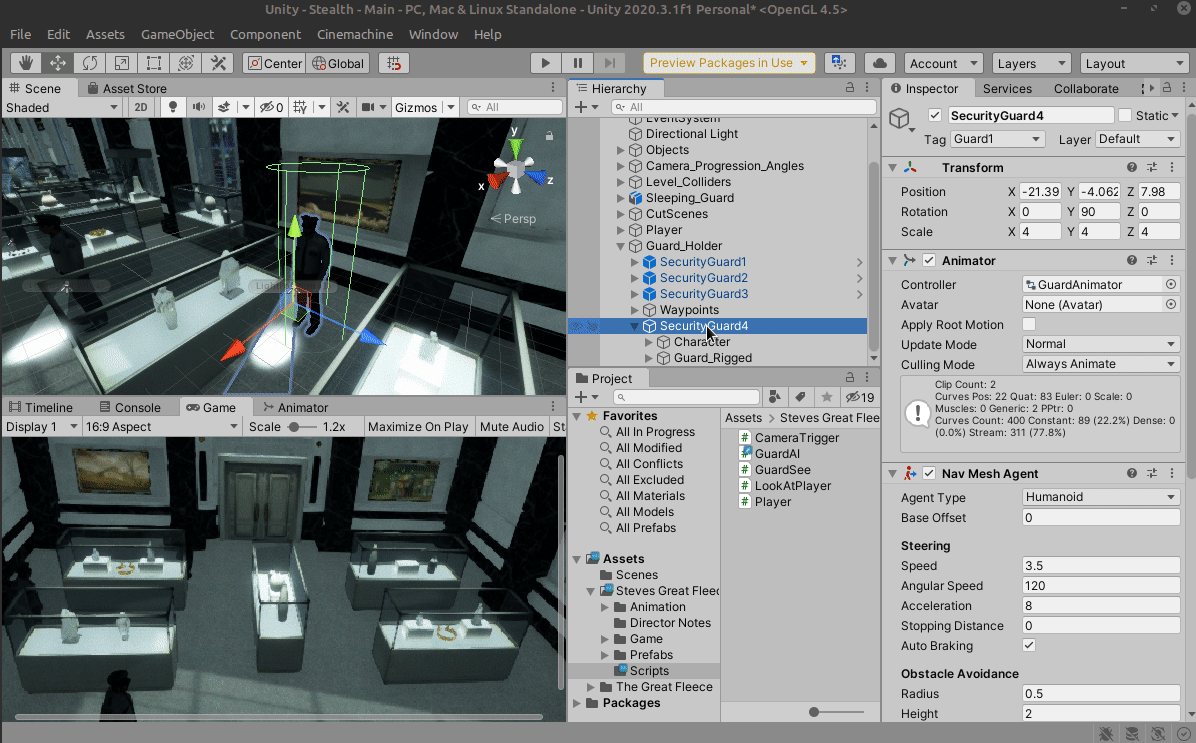Click the favorites star icon in Project toolbar
This screenshot has height=743, width=1196.
click(x=826, y=397)
